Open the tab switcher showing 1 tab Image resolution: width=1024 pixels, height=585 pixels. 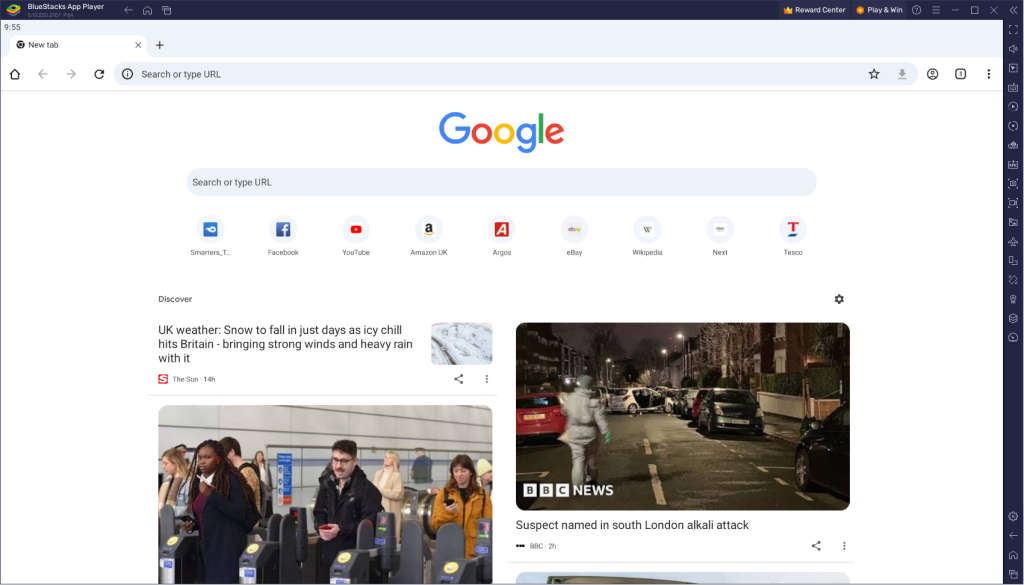point(961,74)
